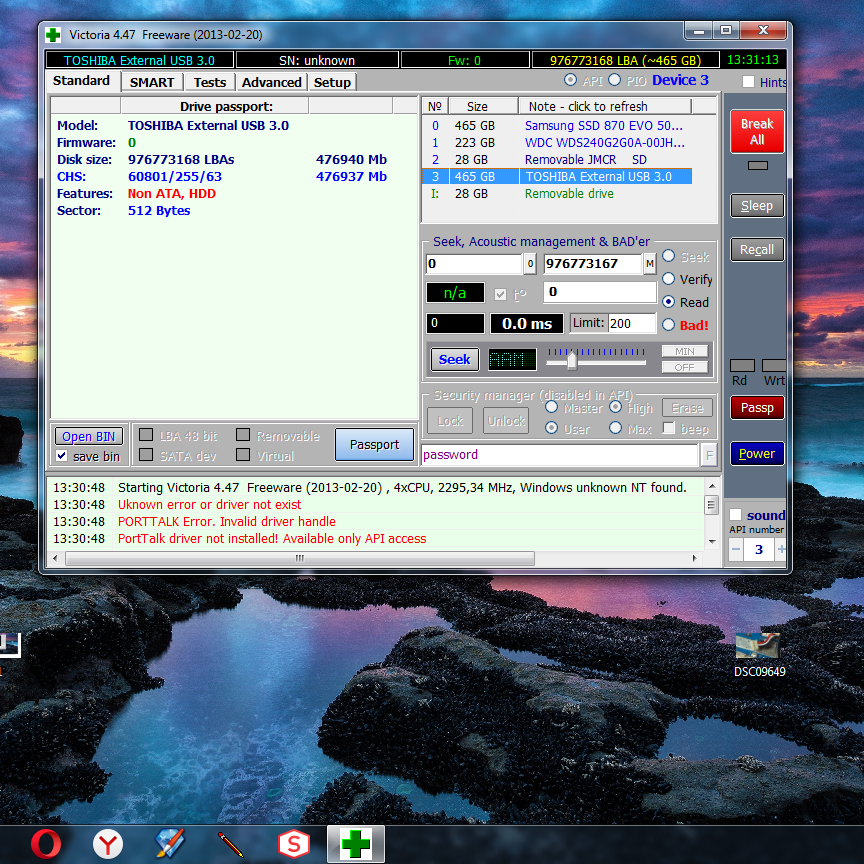Click the Recall button
The width and height of the screenshot is (864, 864).
(757, 250)
